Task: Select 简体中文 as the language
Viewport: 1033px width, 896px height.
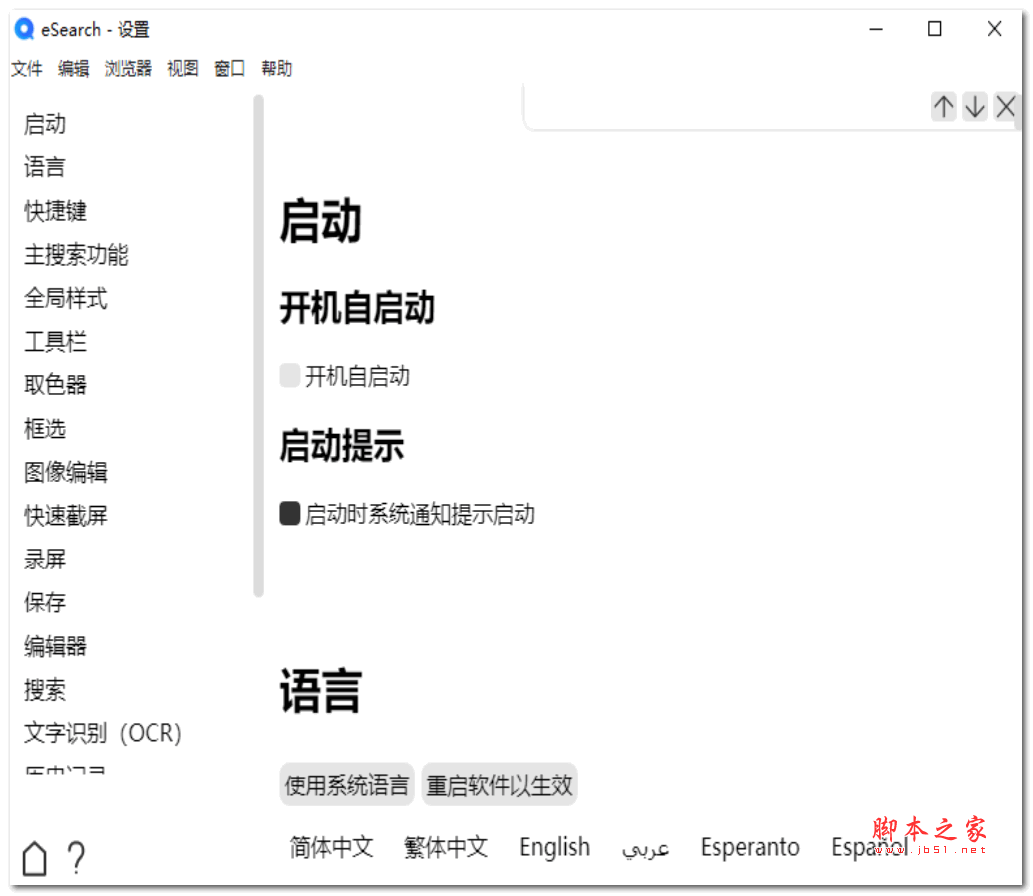Action: 331,847
